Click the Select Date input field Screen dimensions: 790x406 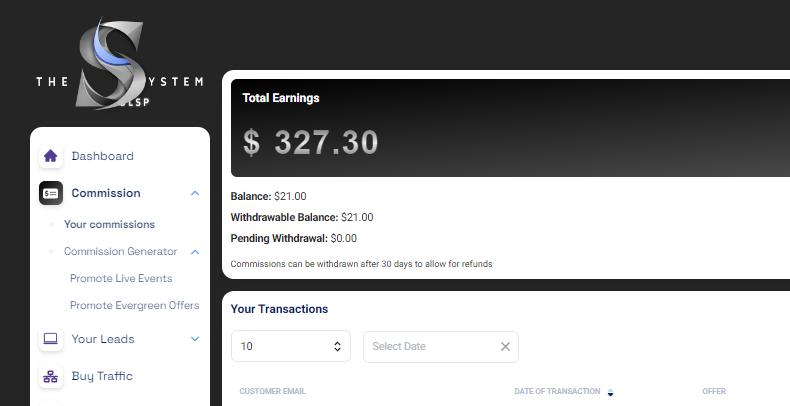(x=430, y=346)
